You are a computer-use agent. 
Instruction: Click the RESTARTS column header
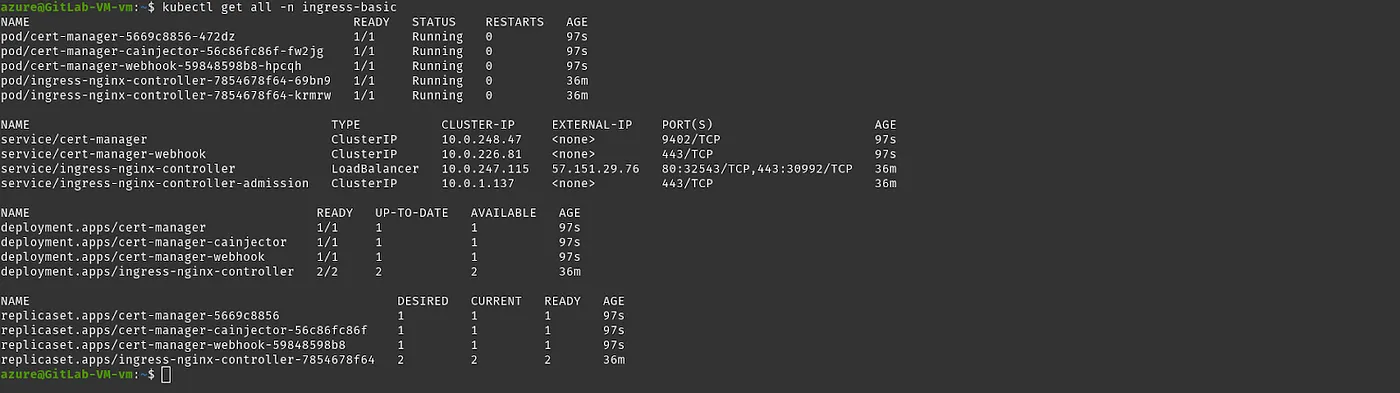(514, 21)
